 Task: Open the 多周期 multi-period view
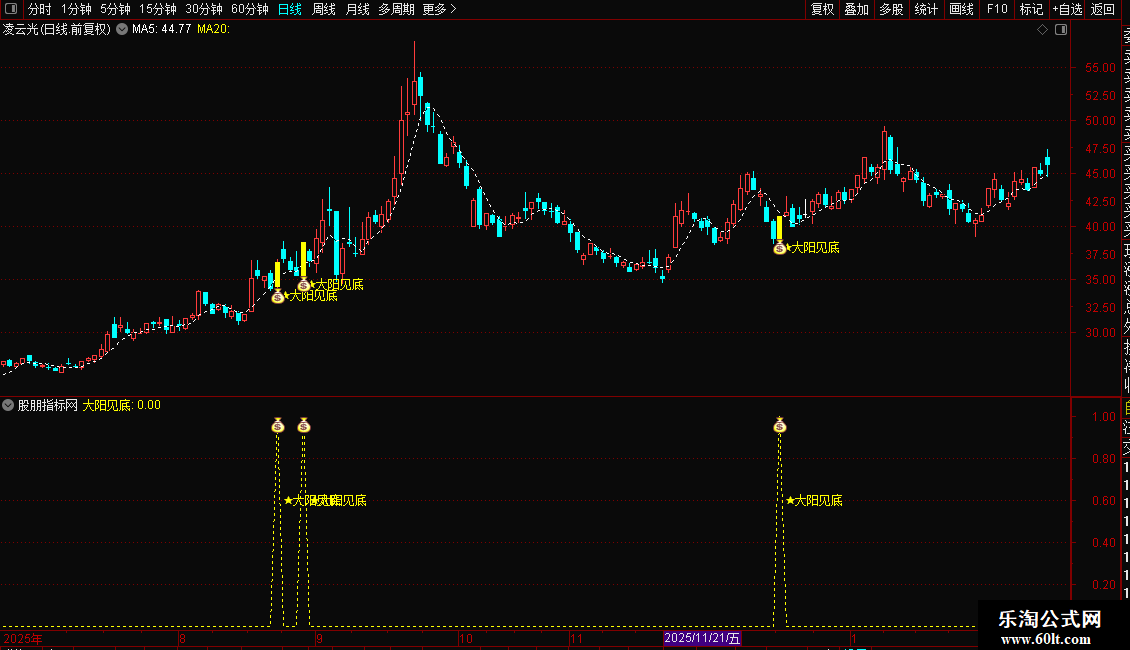pyautogui.click(x=396, y=9)
